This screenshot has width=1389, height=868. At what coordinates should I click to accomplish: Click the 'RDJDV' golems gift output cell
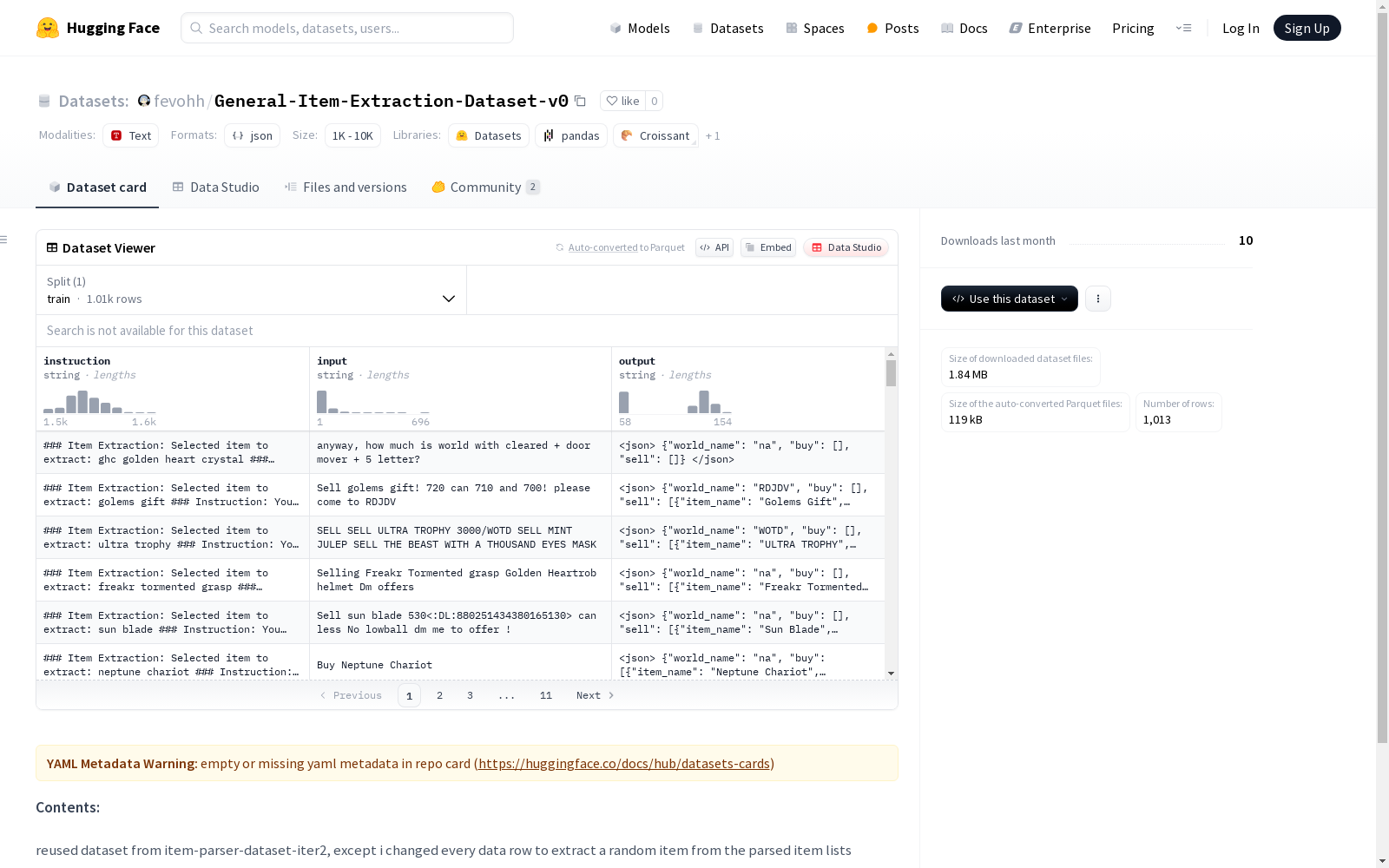pos(748,495)
